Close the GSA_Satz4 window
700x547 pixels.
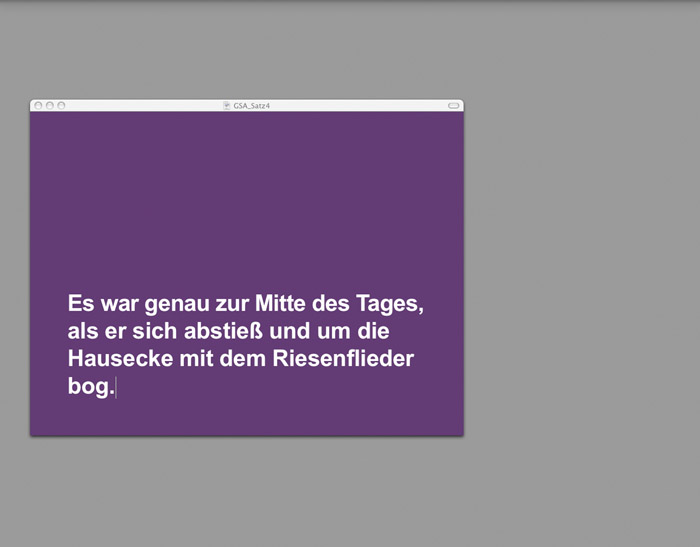[x=38, y=105]
